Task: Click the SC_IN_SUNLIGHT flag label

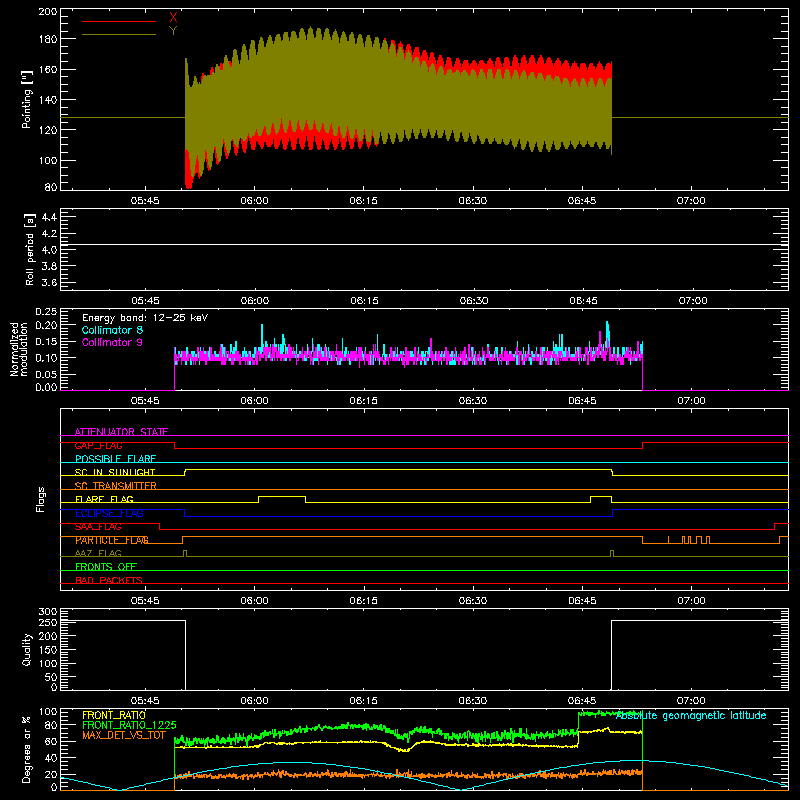Action: (115, 472)
